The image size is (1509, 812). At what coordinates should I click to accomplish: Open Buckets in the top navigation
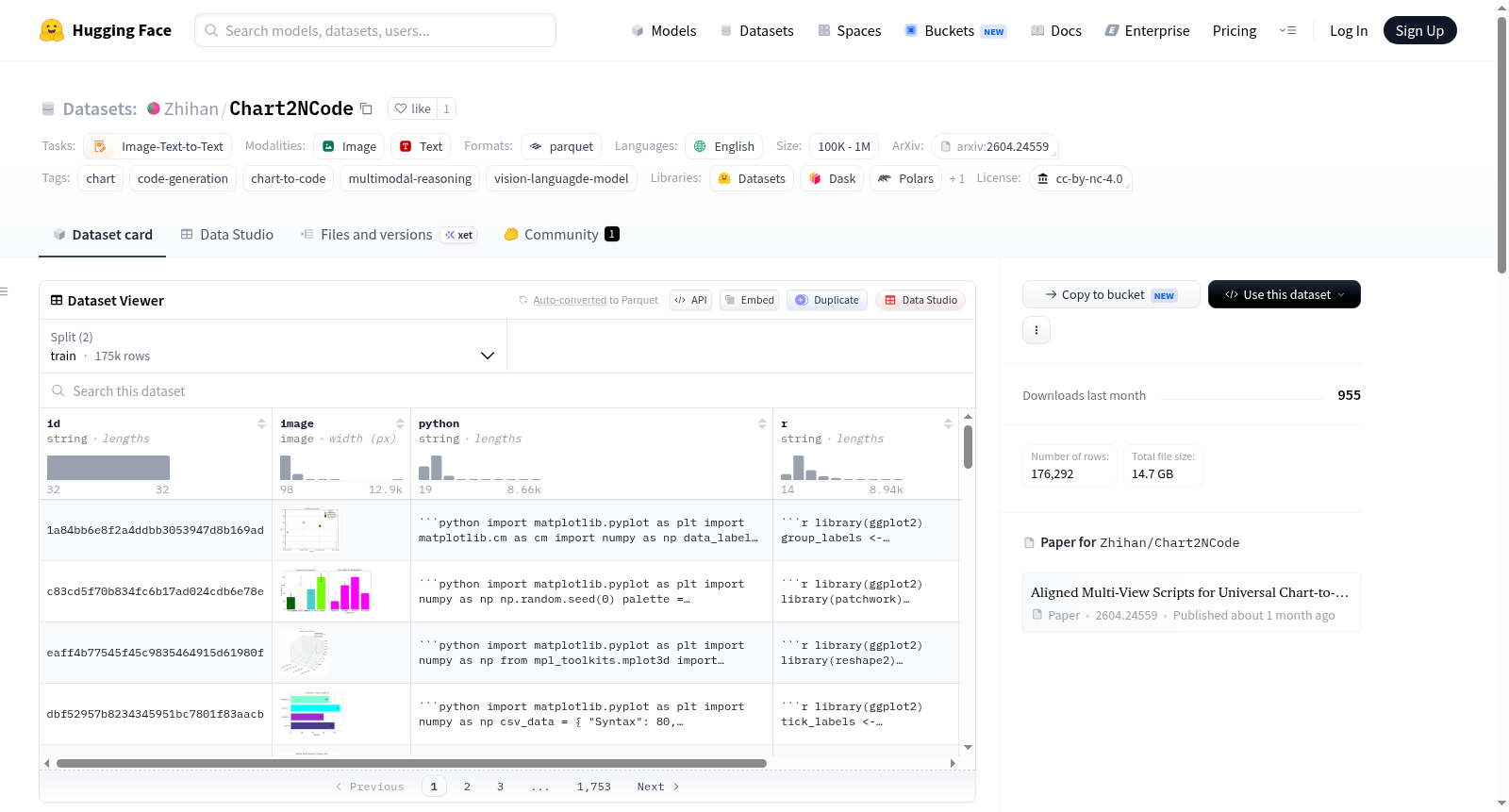[x=955, y=30]
